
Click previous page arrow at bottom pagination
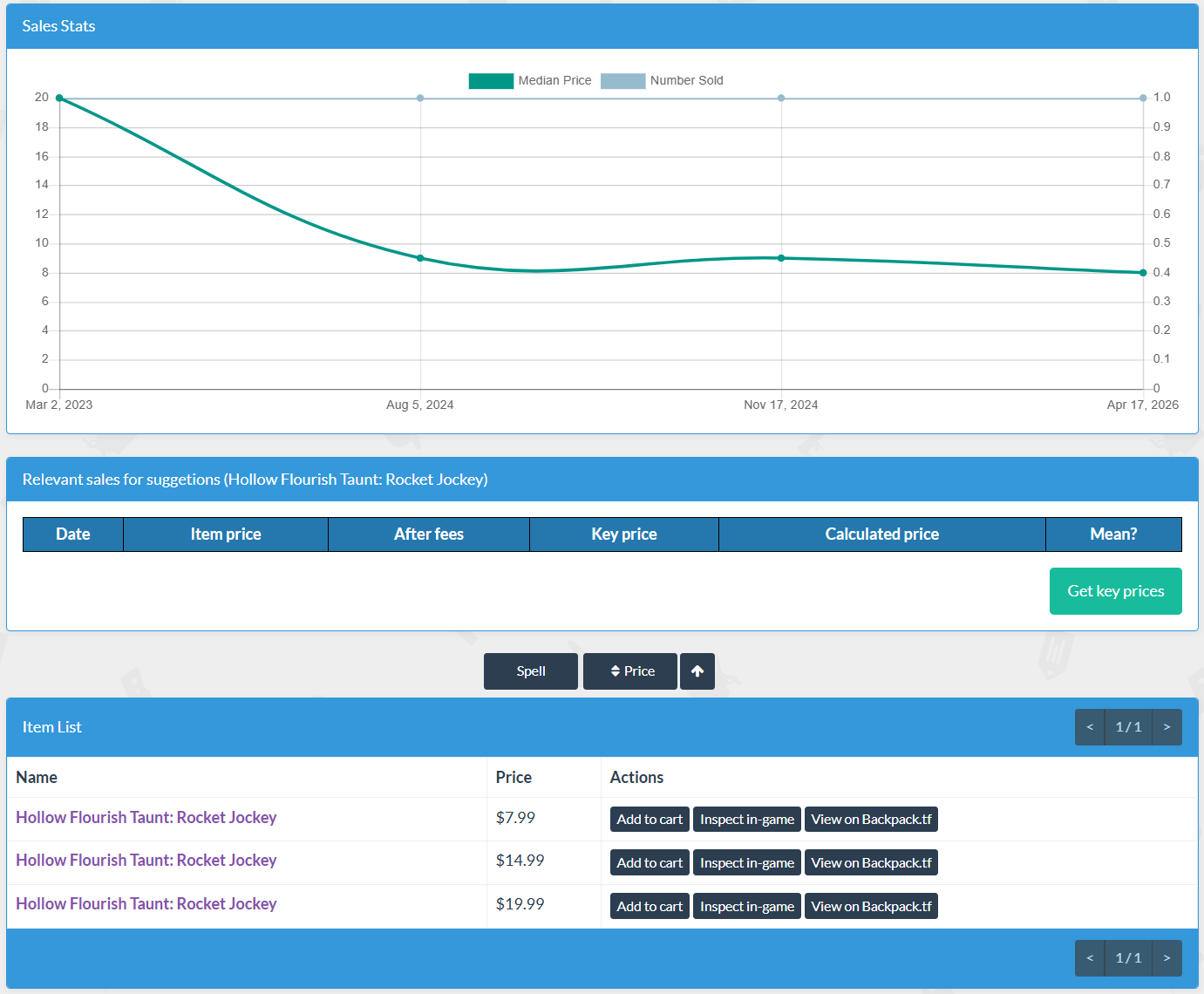[x=1090, y=958]
